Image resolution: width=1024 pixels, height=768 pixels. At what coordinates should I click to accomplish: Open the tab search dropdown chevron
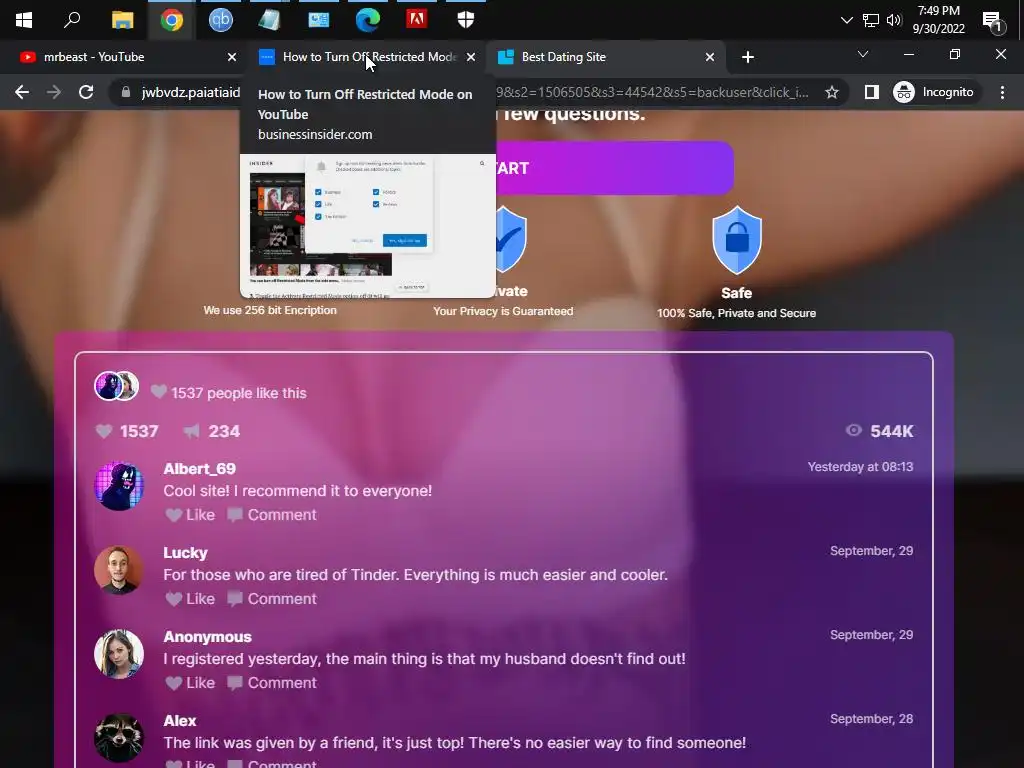pyautogui.click(x=863, y=54)
